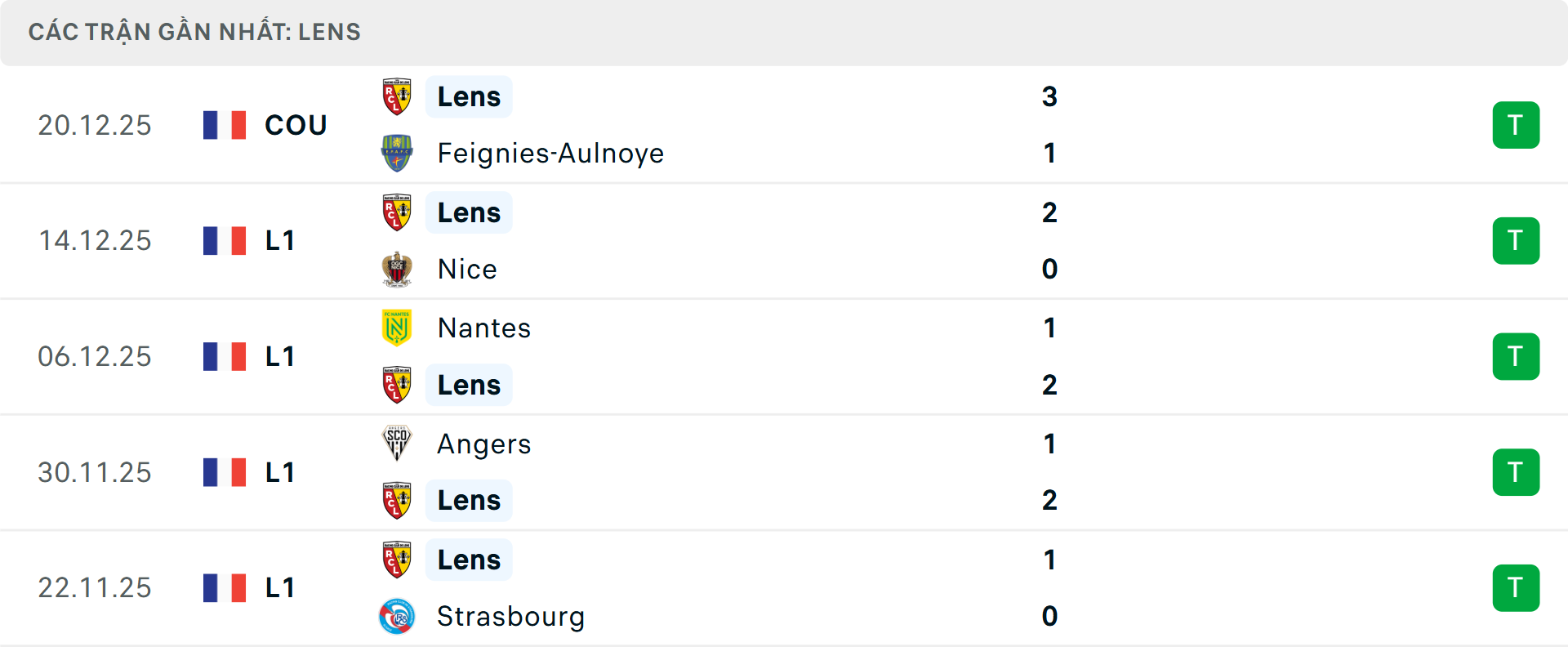The image size is (1568, 647).
Task: Click the L1 label for the 30.11.25 match
Action: point(280,472)
